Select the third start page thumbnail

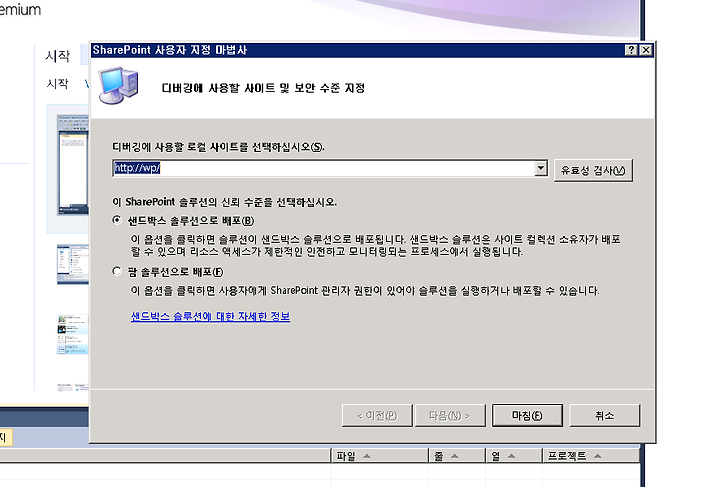click(x=73, y=334)
